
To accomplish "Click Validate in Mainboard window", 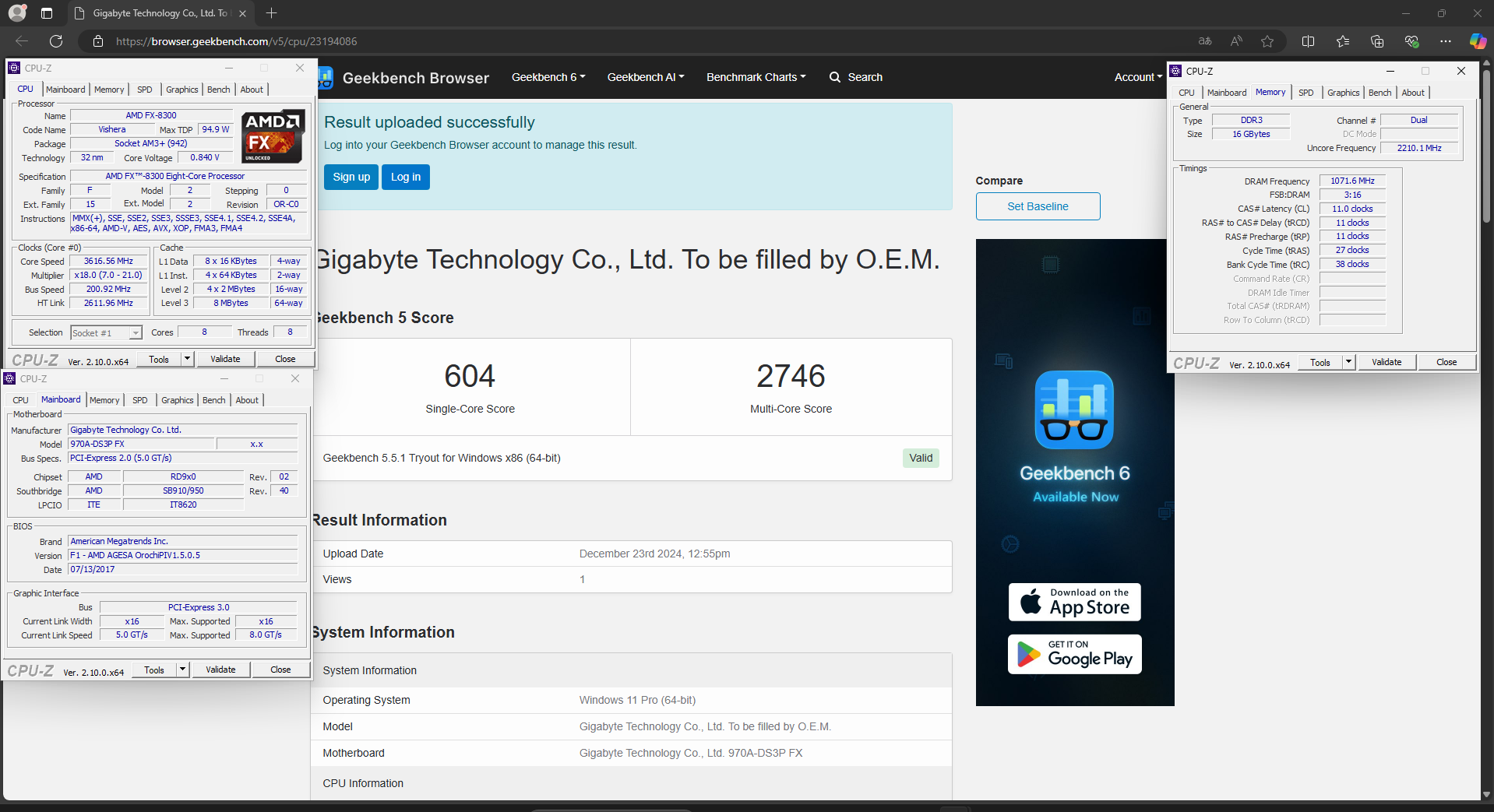I will [x=220, y=670].
